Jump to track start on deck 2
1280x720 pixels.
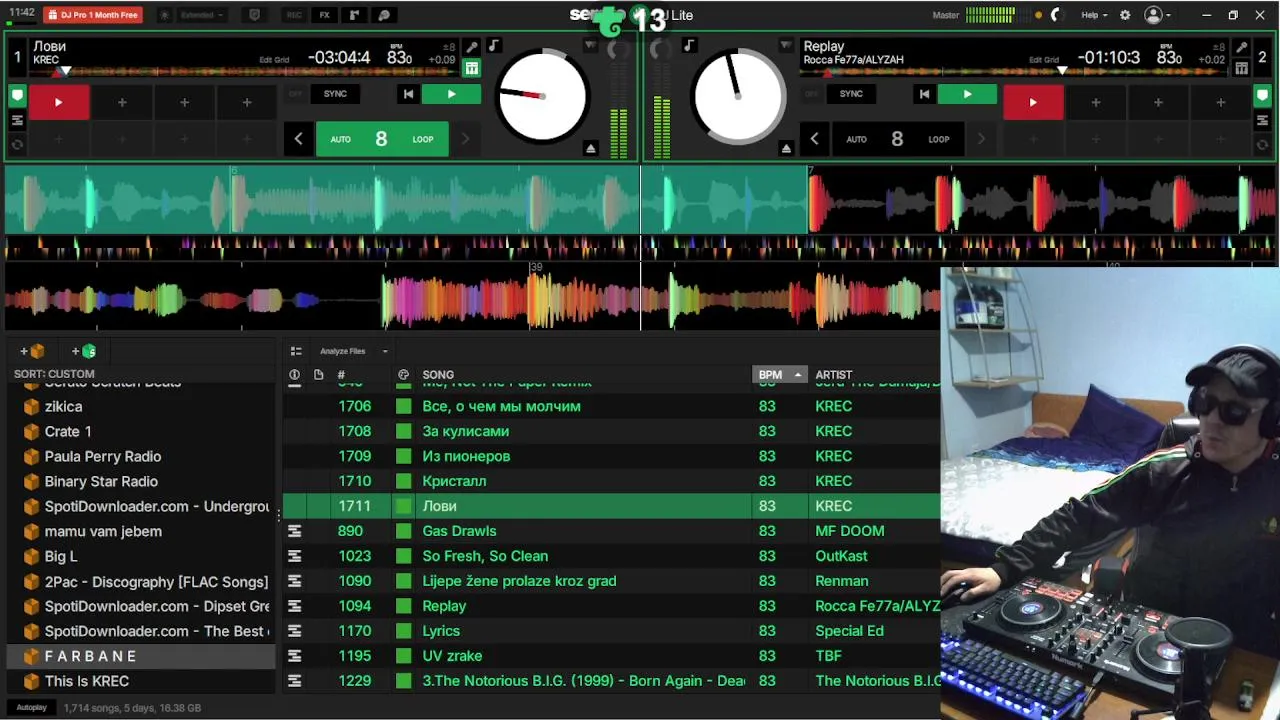pyautogui.click(x=924, y=94)
